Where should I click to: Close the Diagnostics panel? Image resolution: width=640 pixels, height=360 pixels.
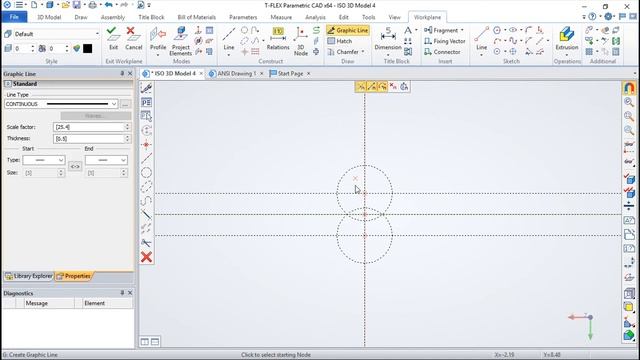(130, 293)
